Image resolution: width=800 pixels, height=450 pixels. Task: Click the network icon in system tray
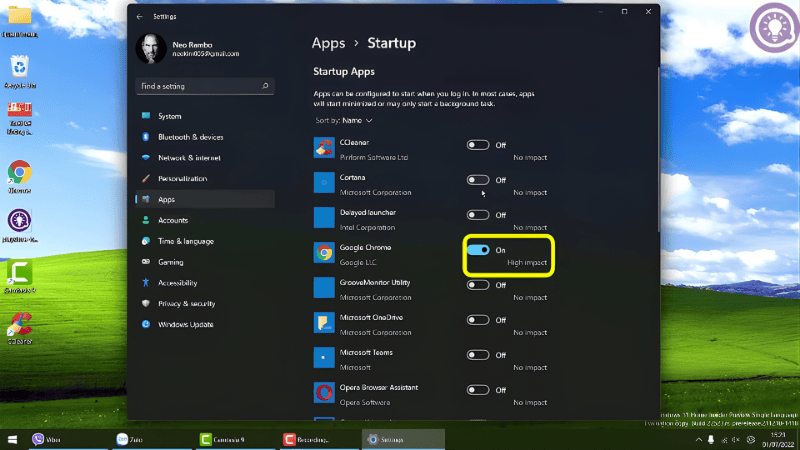click(724, 440)
